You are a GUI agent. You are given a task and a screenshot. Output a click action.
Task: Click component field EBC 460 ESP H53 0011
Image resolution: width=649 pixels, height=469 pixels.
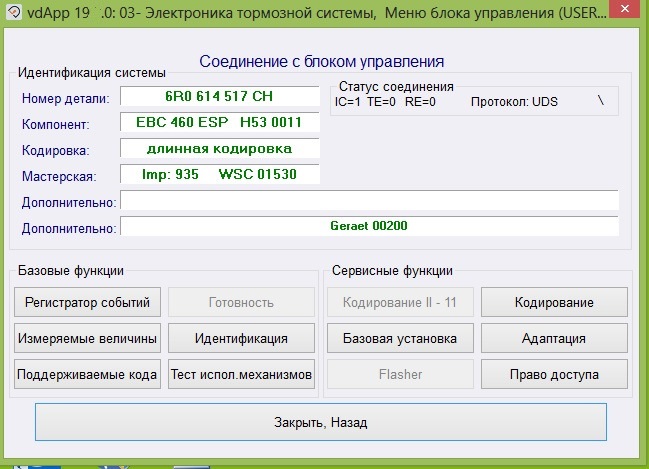[220, 122]
